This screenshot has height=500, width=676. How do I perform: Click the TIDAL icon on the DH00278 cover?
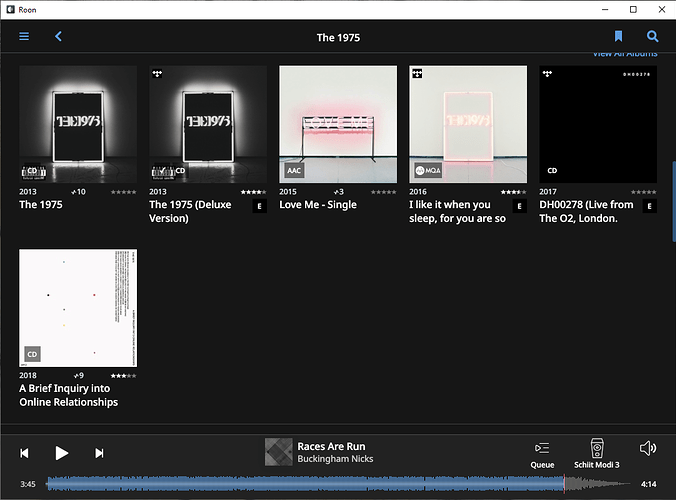point(548,73)
